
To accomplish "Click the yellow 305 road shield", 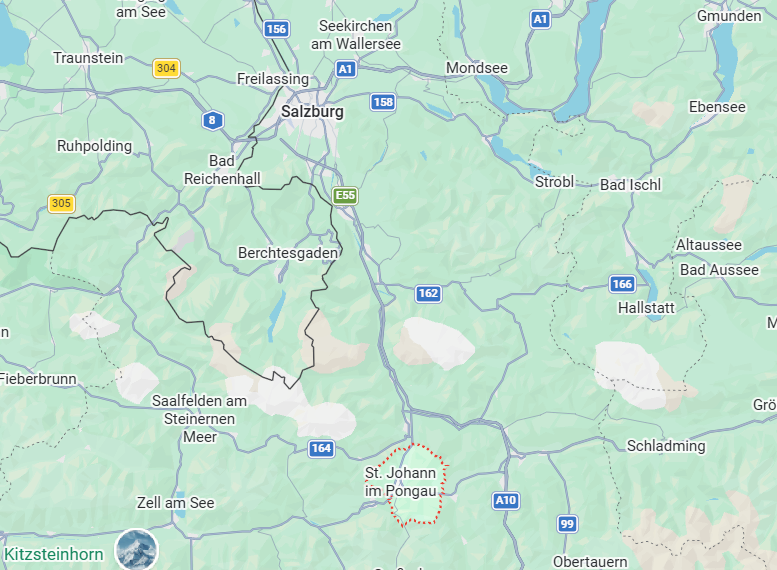I will [61, 203].
